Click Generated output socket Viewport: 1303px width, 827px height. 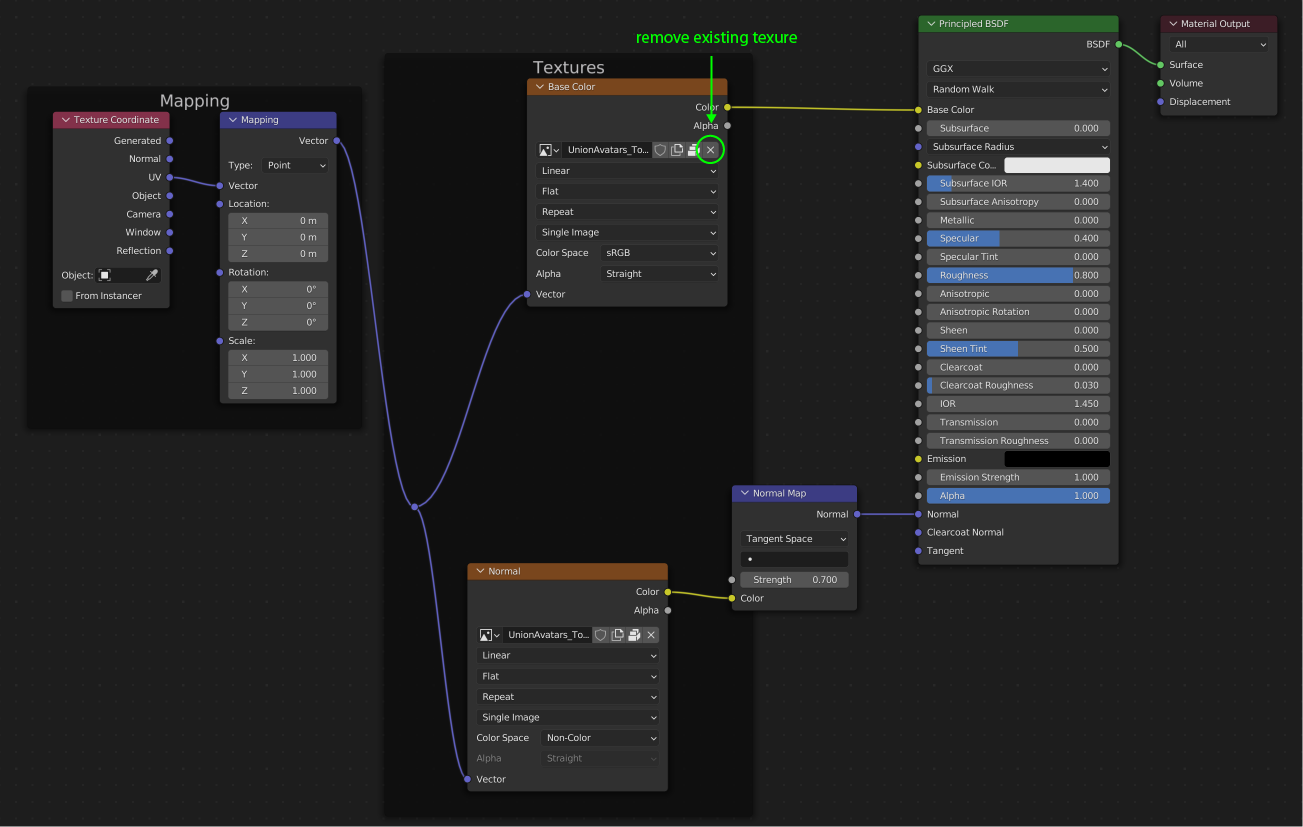tap(170, 141)
